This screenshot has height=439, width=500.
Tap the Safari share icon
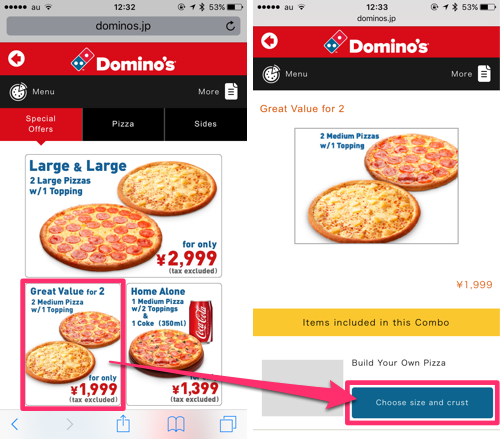tap(123, 423)
